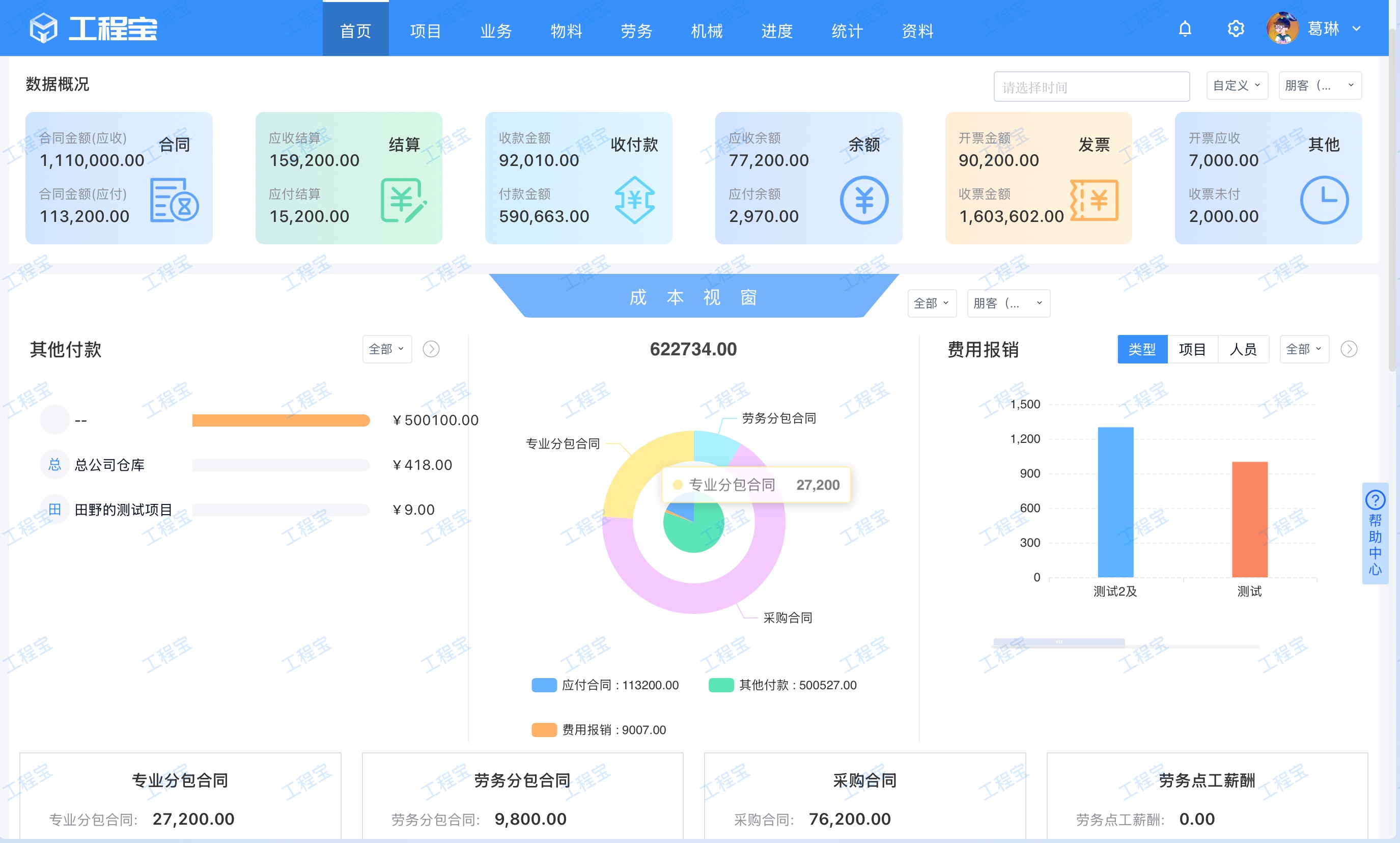Open the settings gear
Screen dimensions: 1400x843
(x=1235, y=29)
